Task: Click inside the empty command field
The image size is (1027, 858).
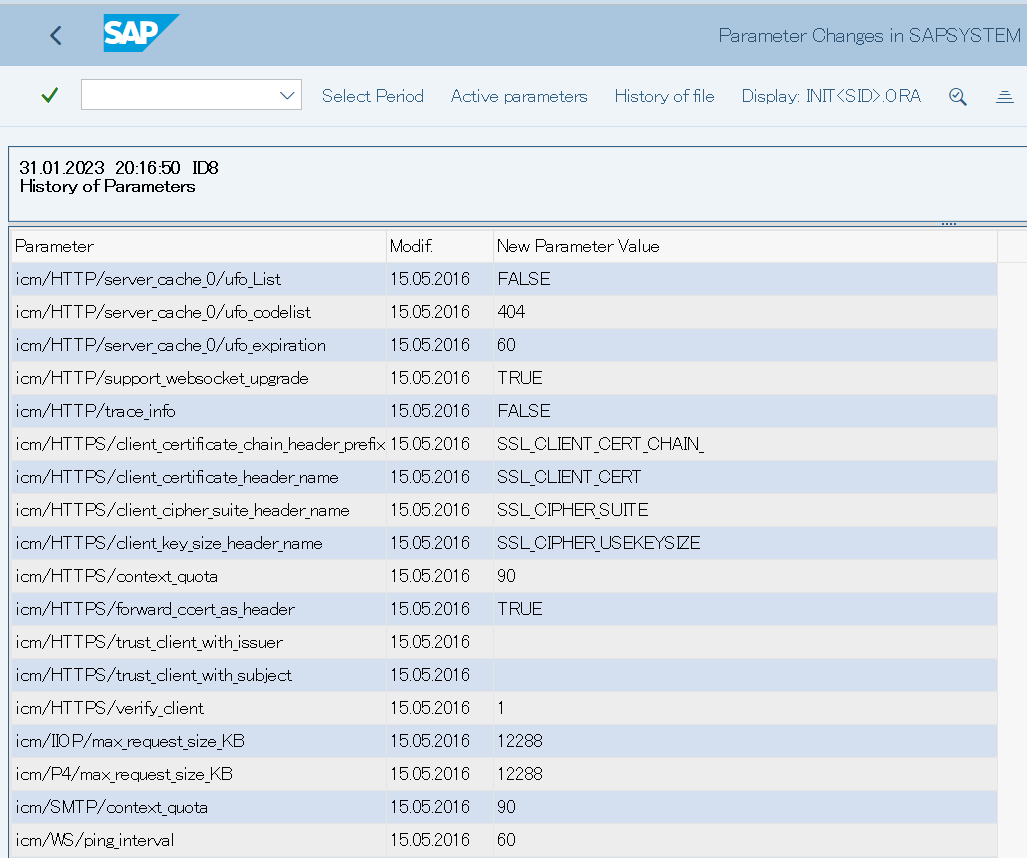Action: click(x=180, y=94)
